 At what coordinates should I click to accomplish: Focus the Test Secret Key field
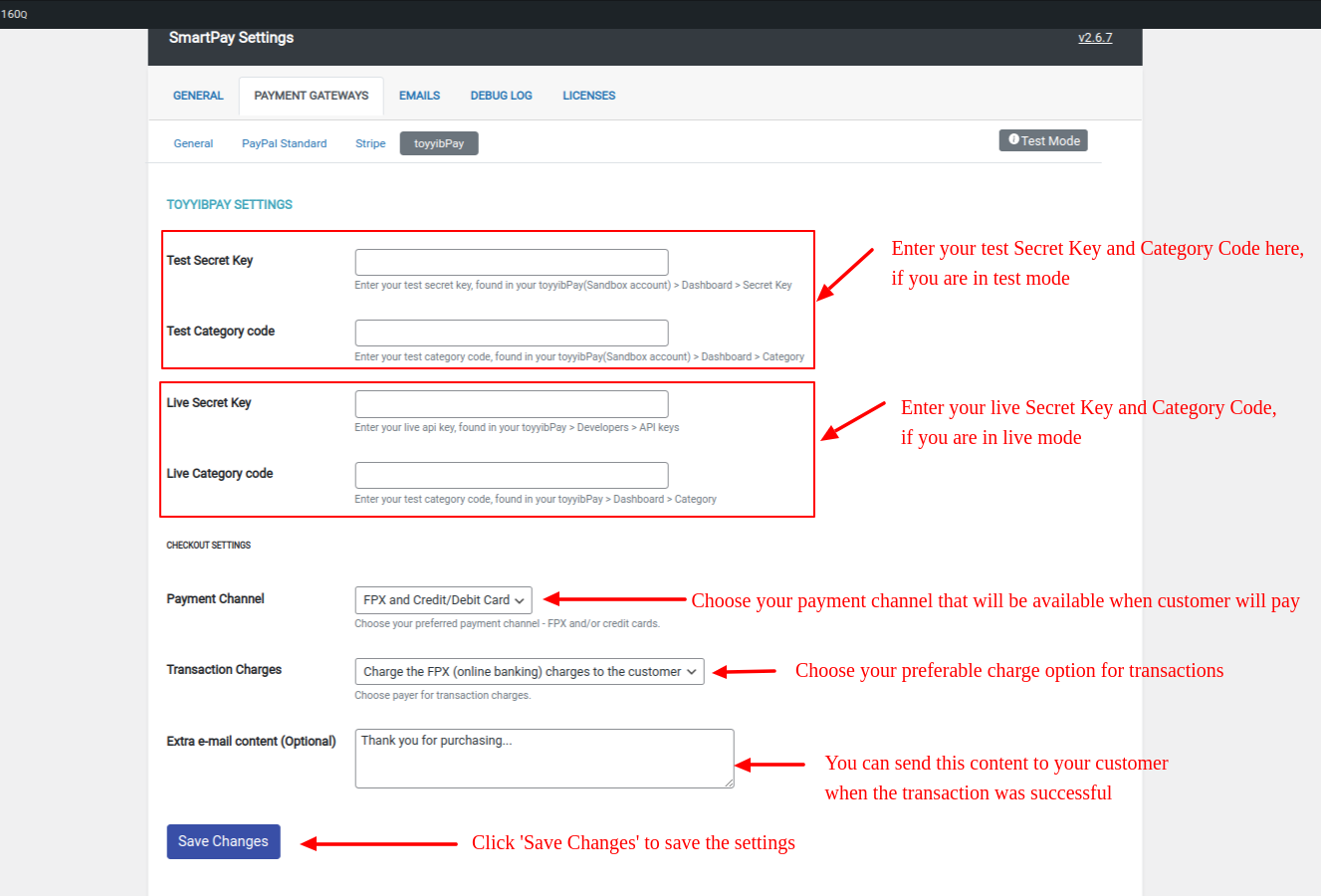[512, 262]
